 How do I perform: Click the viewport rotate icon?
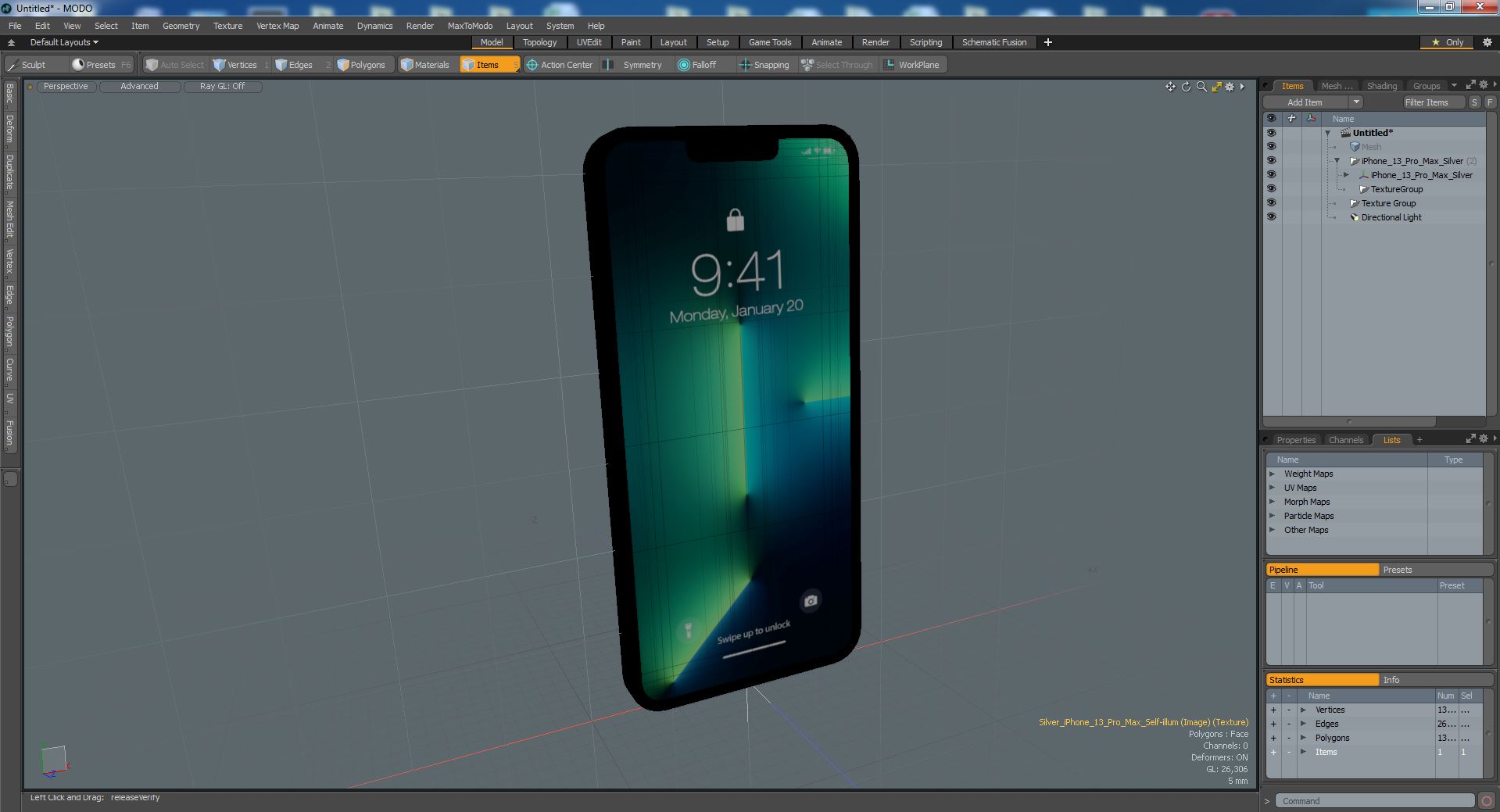click(1186, 87)
